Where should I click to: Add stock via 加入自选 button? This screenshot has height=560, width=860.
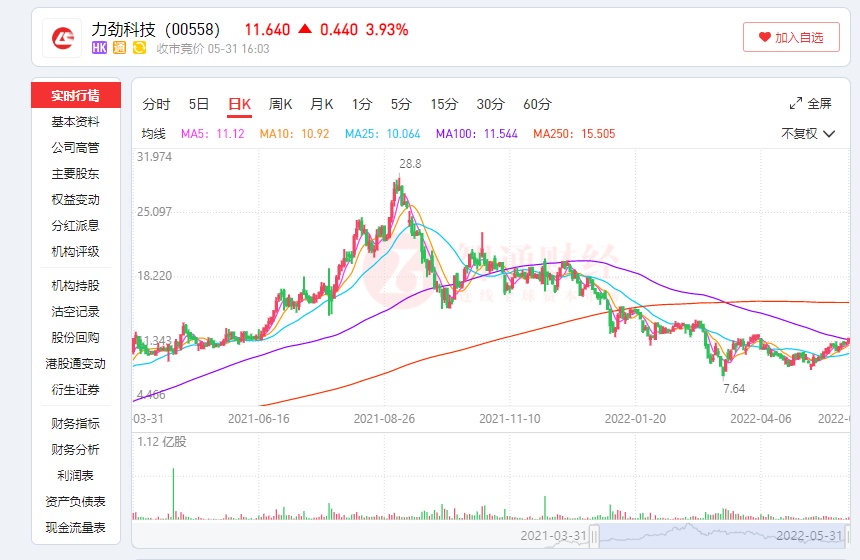point(791,37)
